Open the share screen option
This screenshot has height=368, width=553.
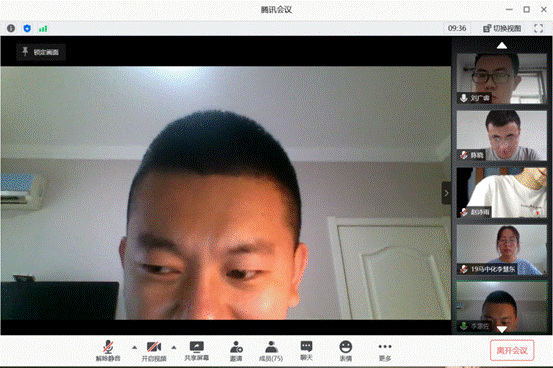pos(196,351)
